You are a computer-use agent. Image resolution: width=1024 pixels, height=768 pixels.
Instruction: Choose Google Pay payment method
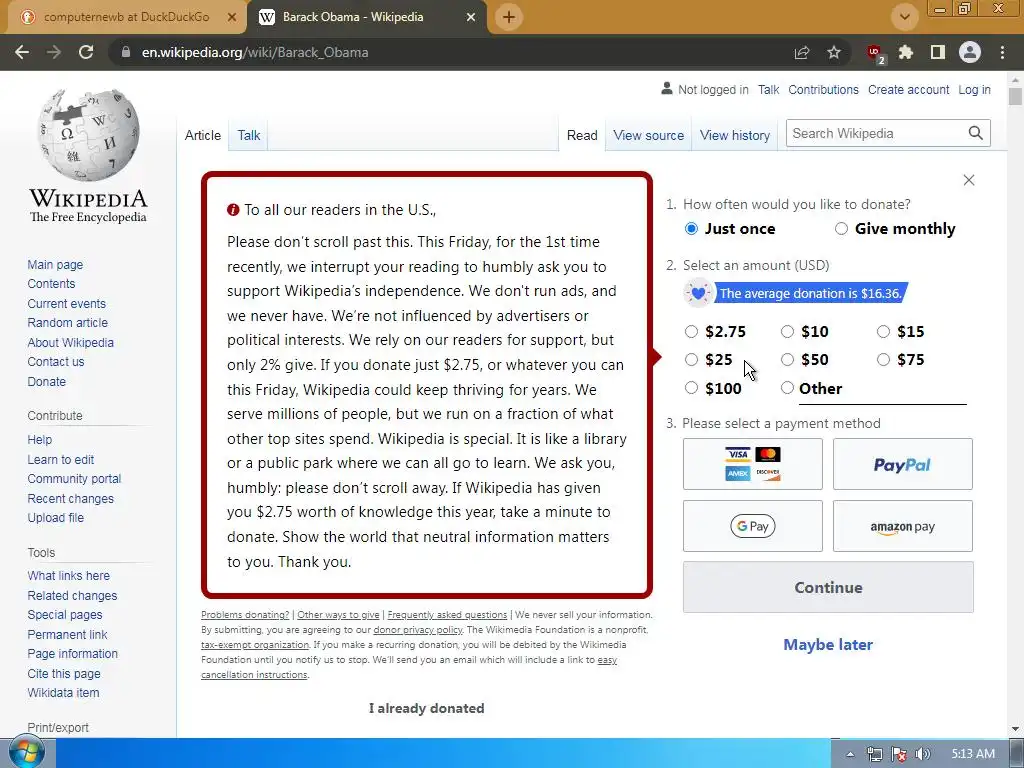point(752,526)
